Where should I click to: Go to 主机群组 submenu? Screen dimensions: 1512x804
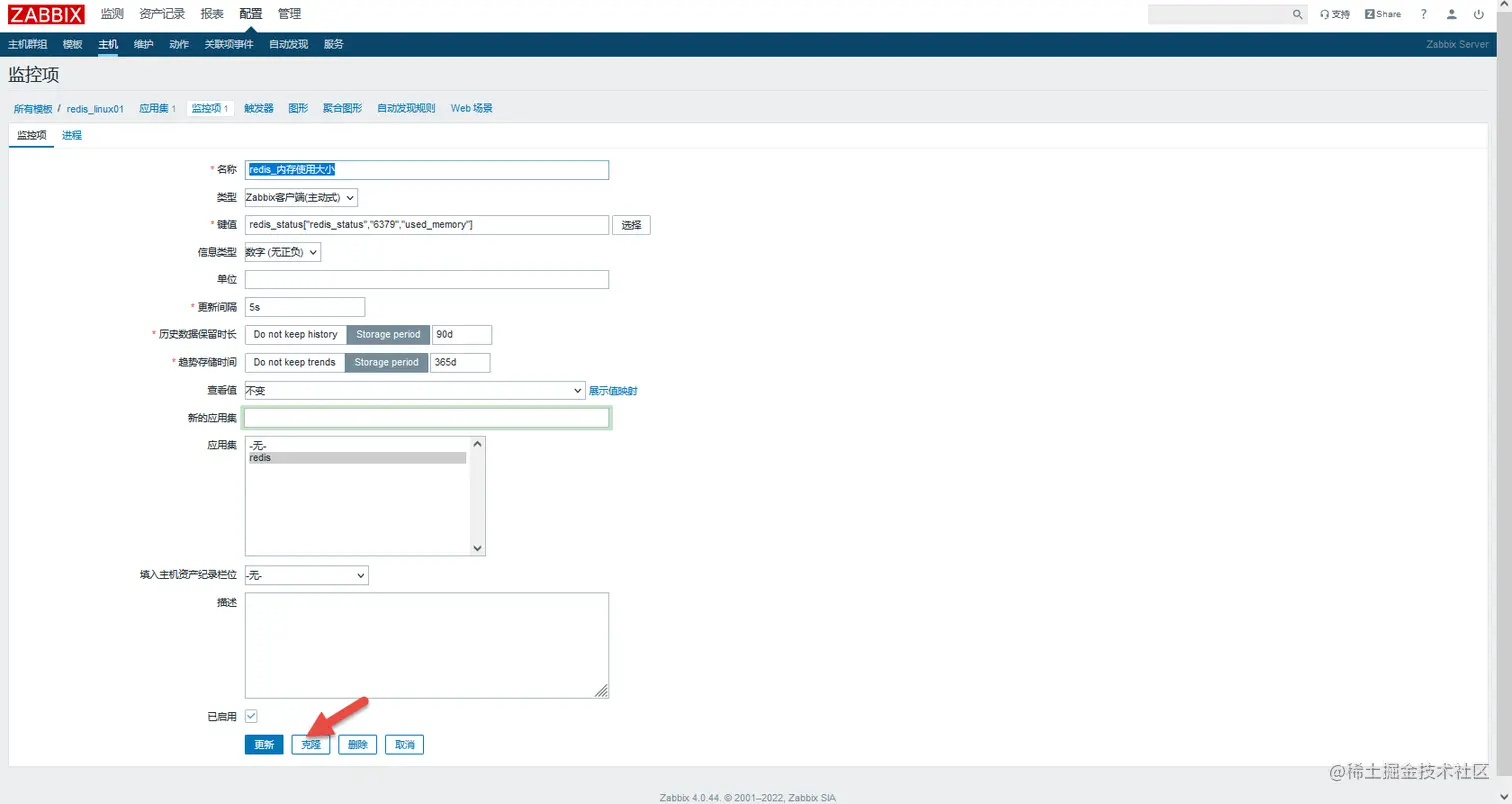coord(27,44)
